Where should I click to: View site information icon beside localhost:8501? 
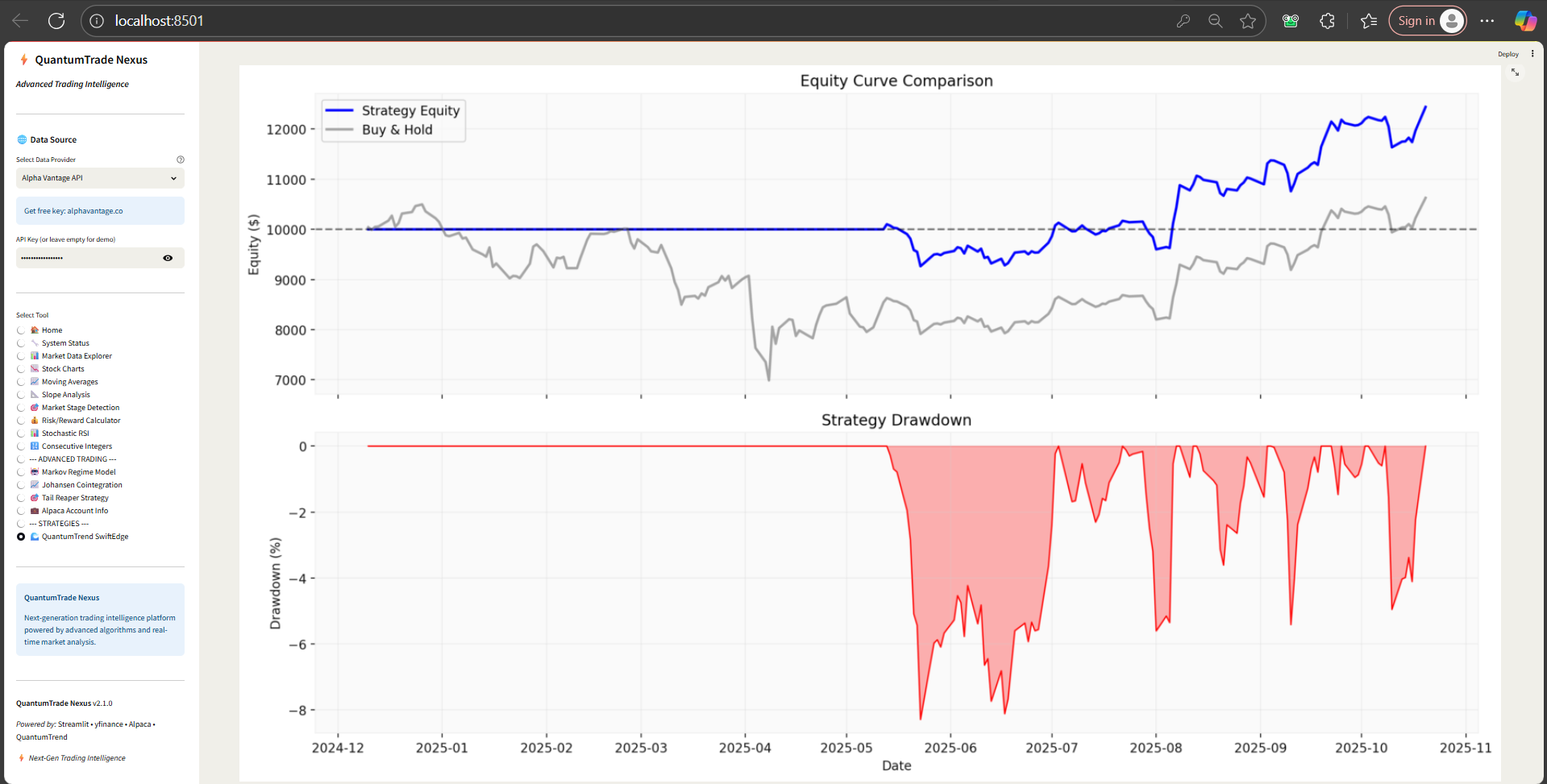coord(97,21)
